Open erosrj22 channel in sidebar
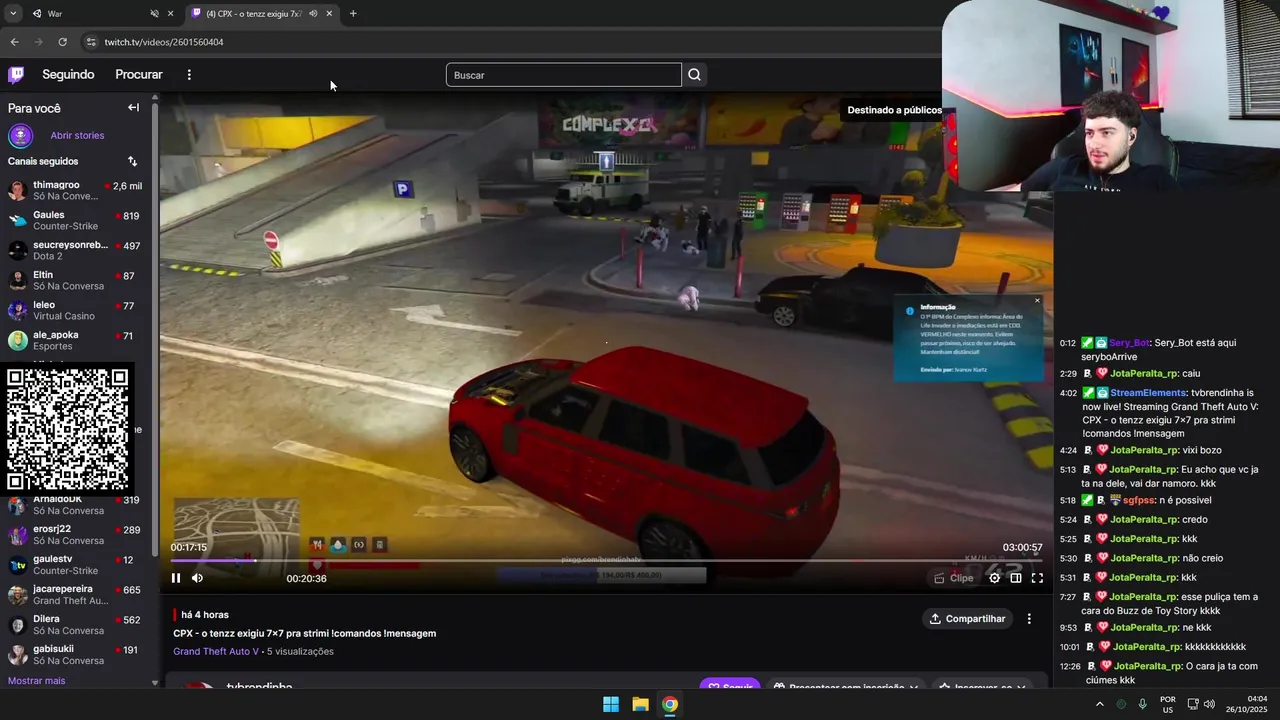1280x720 pixels. click(76, 535)
